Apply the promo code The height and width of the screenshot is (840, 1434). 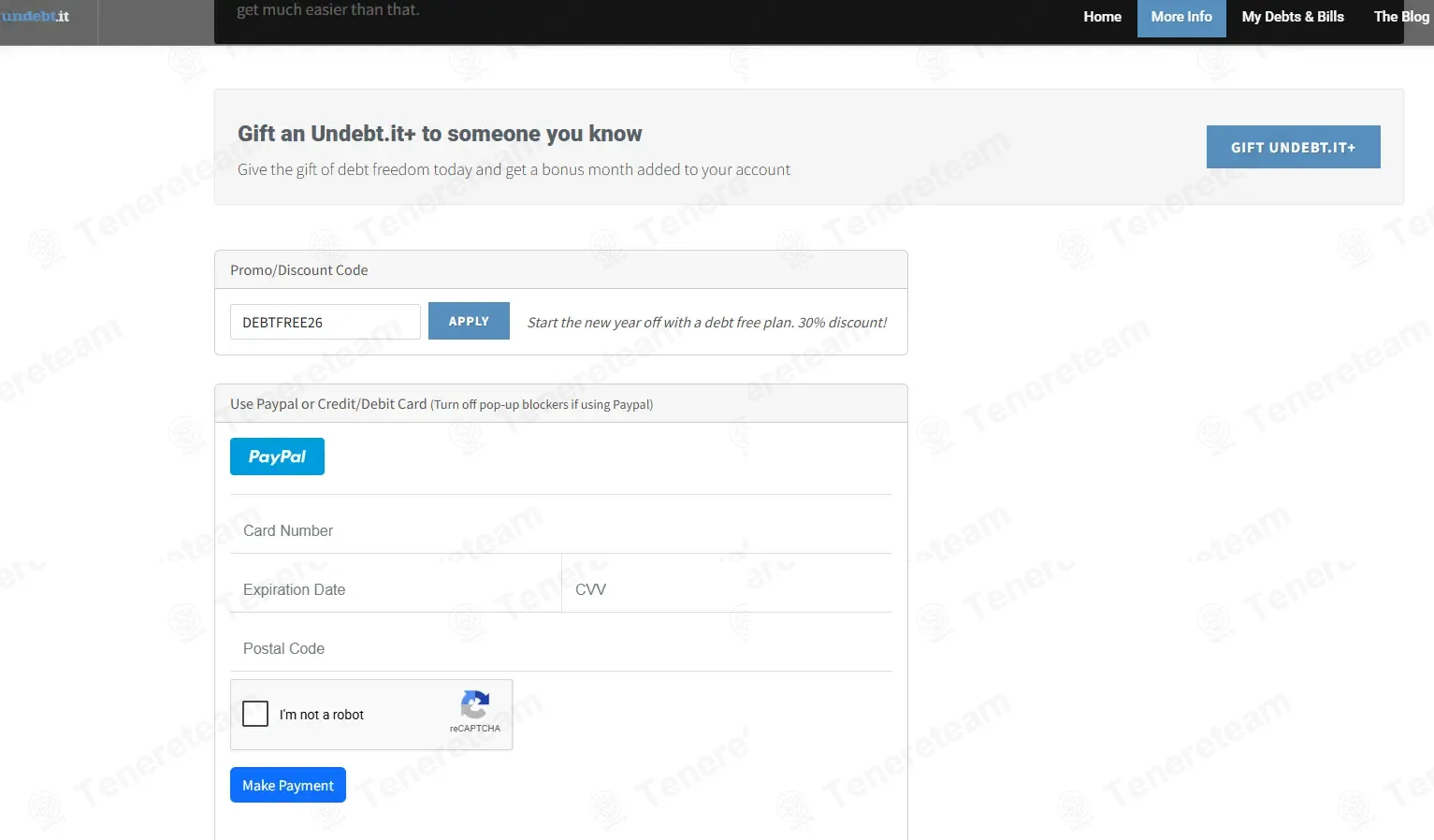click(x=469, y=321)
